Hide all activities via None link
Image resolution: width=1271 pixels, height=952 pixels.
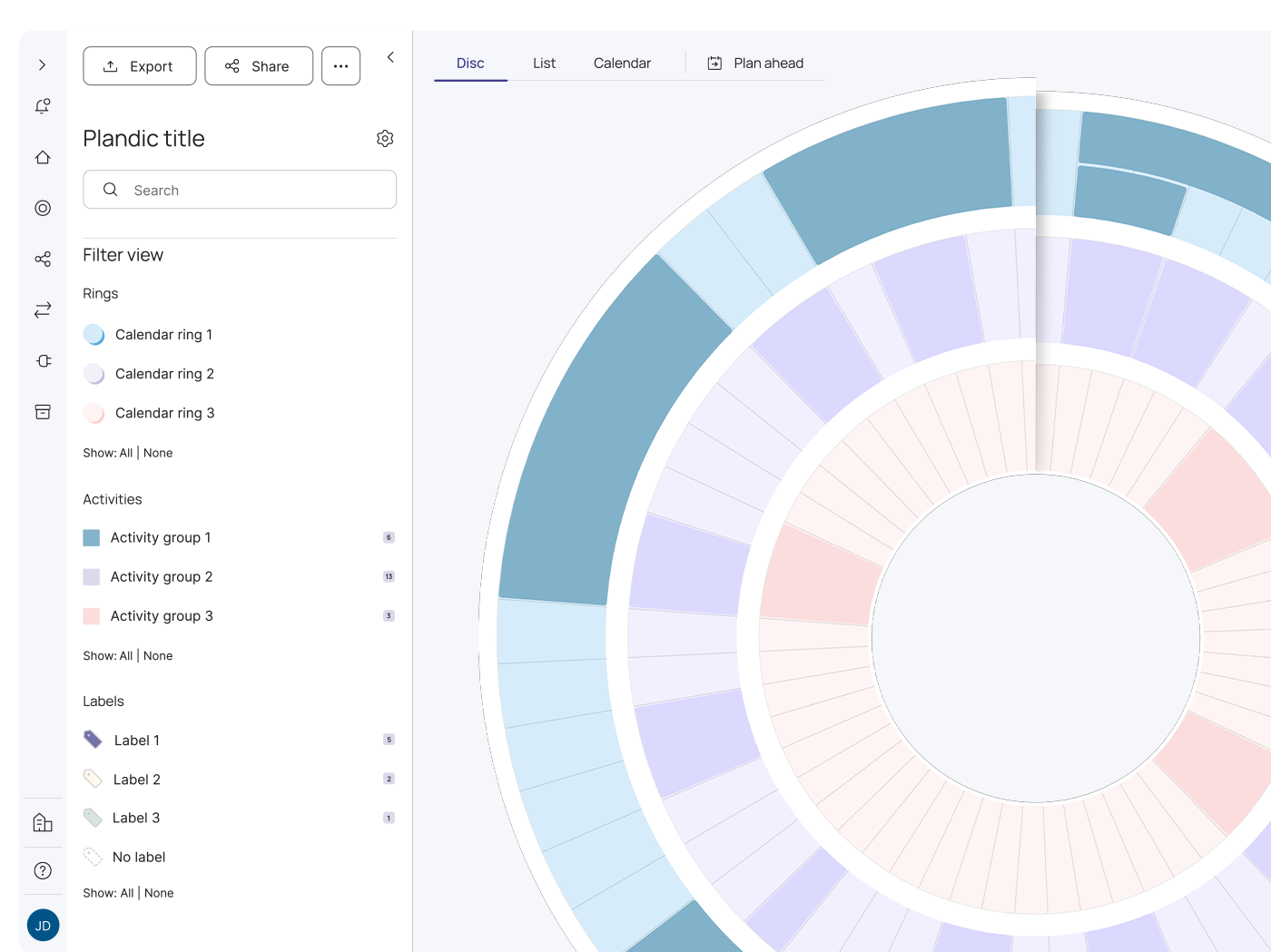coord(158,655)
